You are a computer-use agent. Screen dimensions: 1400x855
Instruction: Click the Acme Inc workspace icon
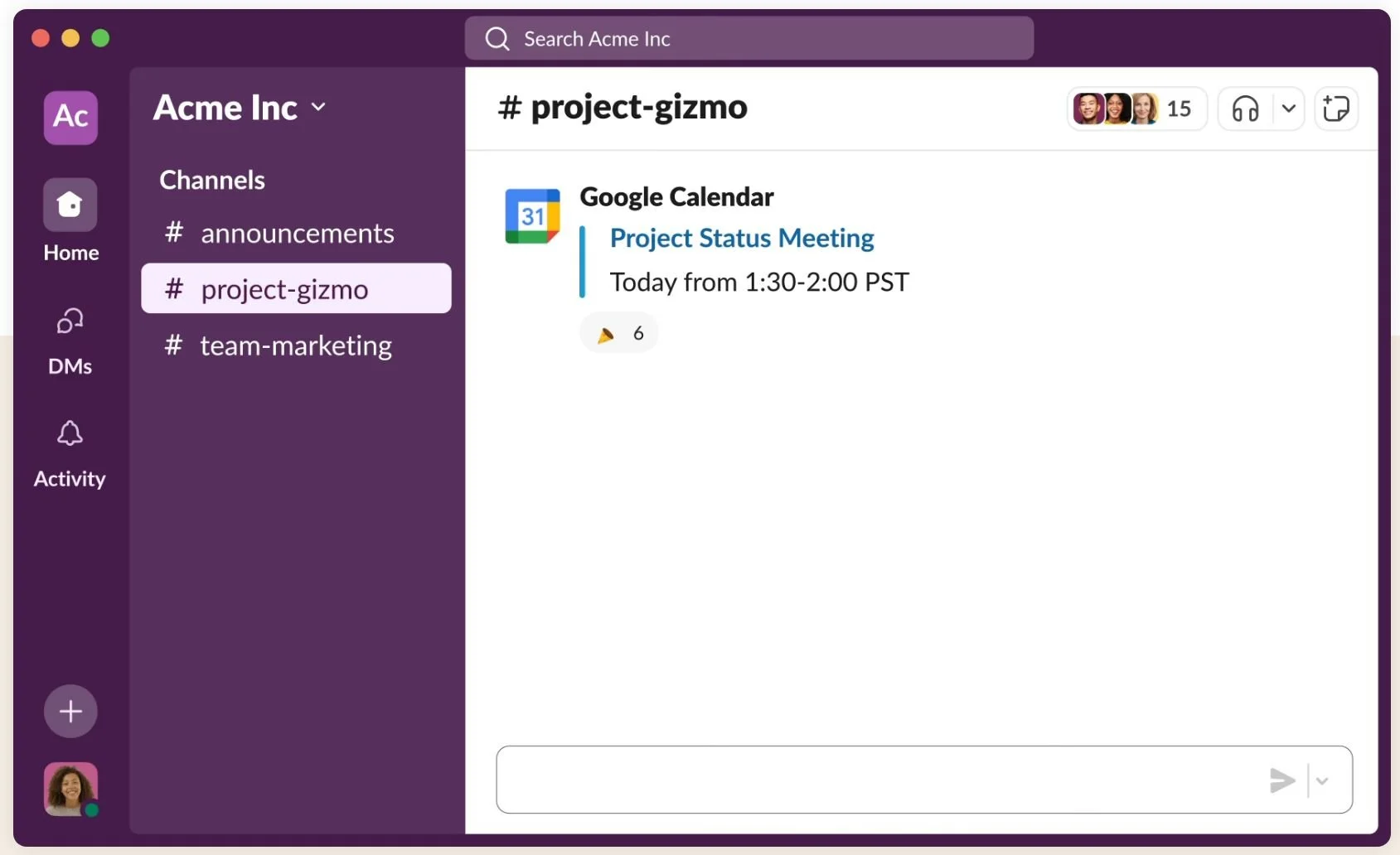70,117
